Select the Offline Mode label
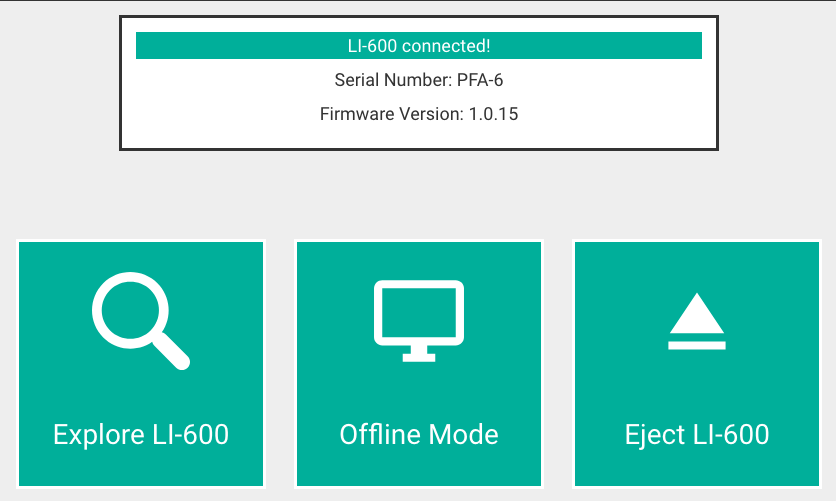Viewport: 836px width, 501px height. (419, 434)
